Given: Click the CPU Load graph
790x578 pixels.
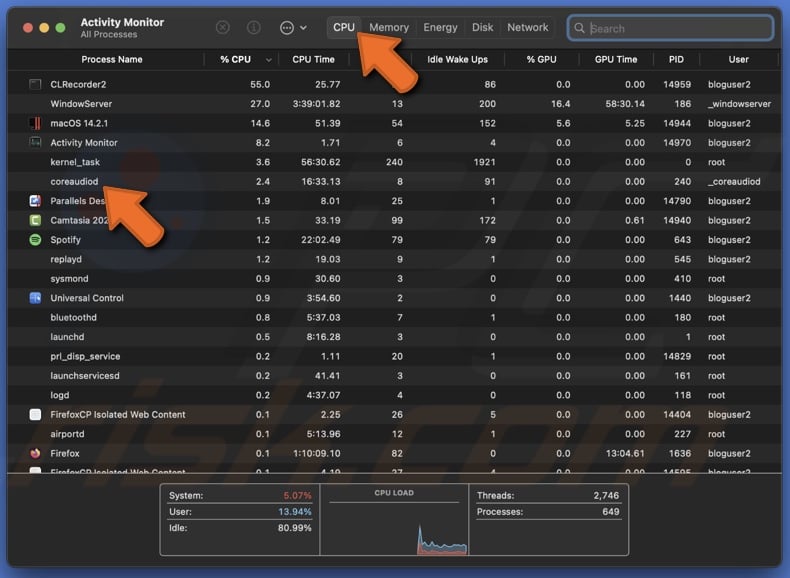Looking at the screenshot, I should 394,527.
